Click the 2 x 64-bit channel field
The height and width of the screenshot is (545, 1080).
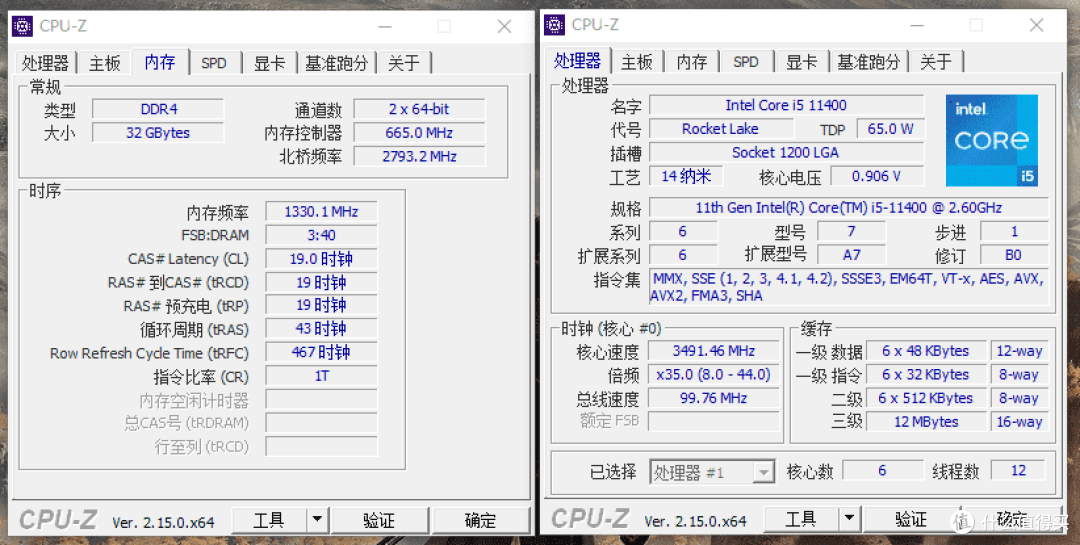pos(419,109)
